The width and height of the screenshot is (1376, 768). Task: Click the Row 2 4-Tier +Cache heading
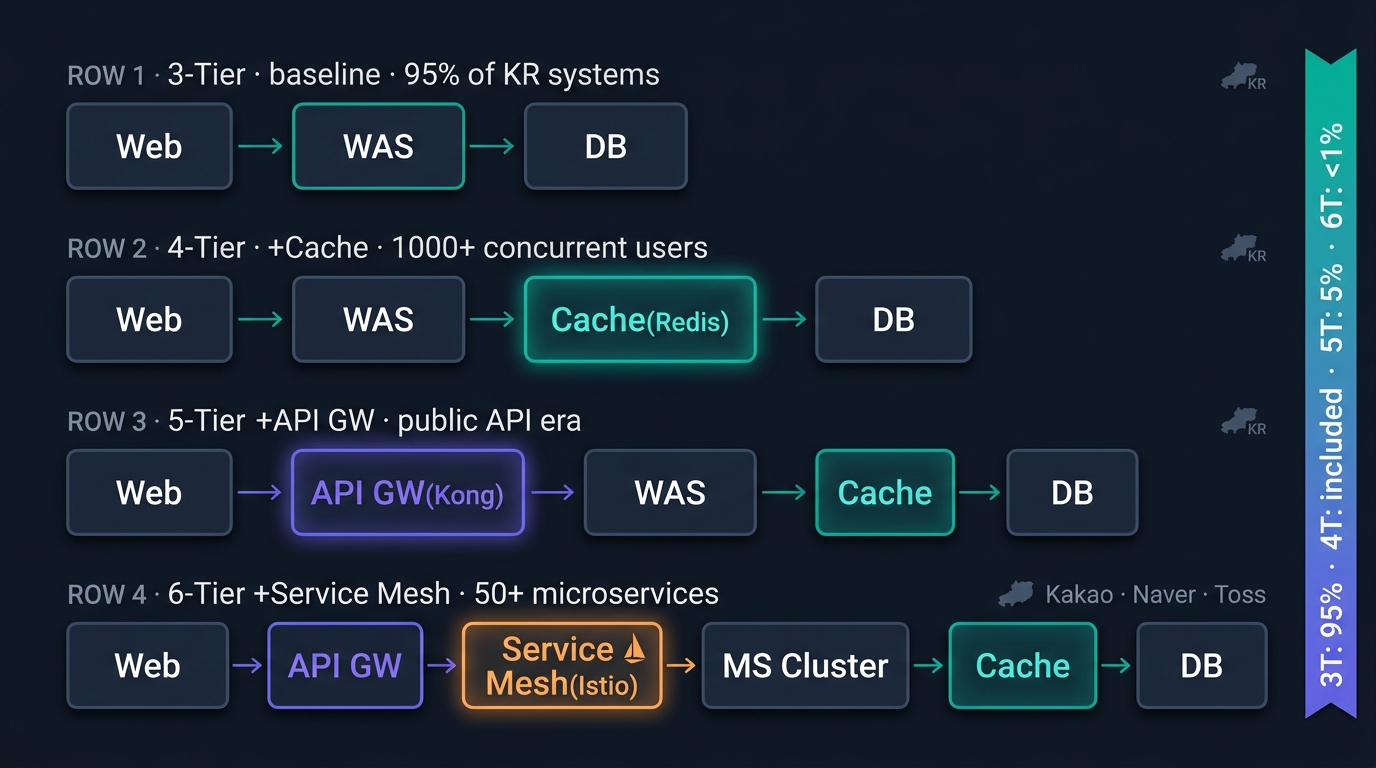click(x=387, y=248)
